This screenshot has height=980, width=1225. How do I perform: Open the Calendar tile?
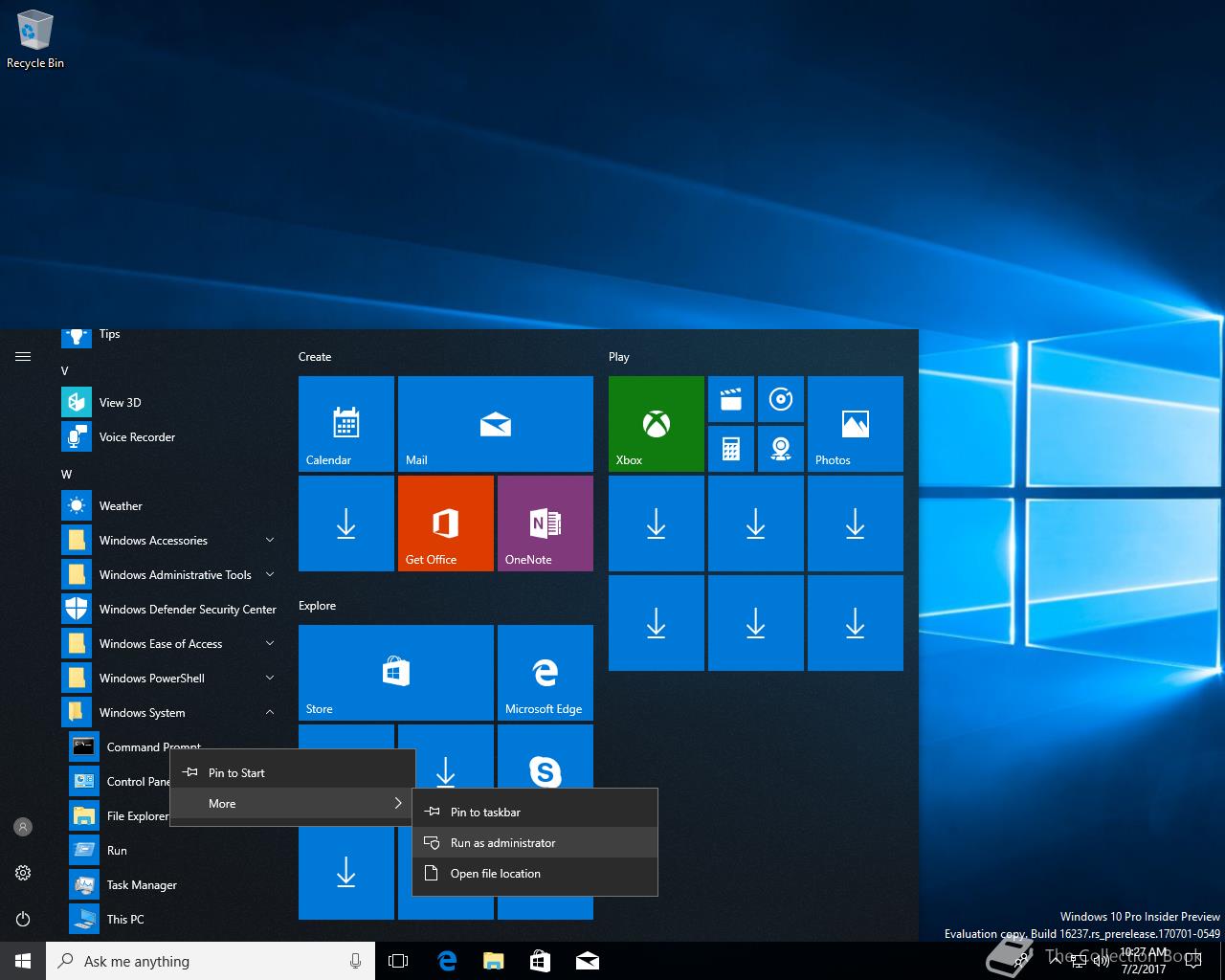pos(346,424)
